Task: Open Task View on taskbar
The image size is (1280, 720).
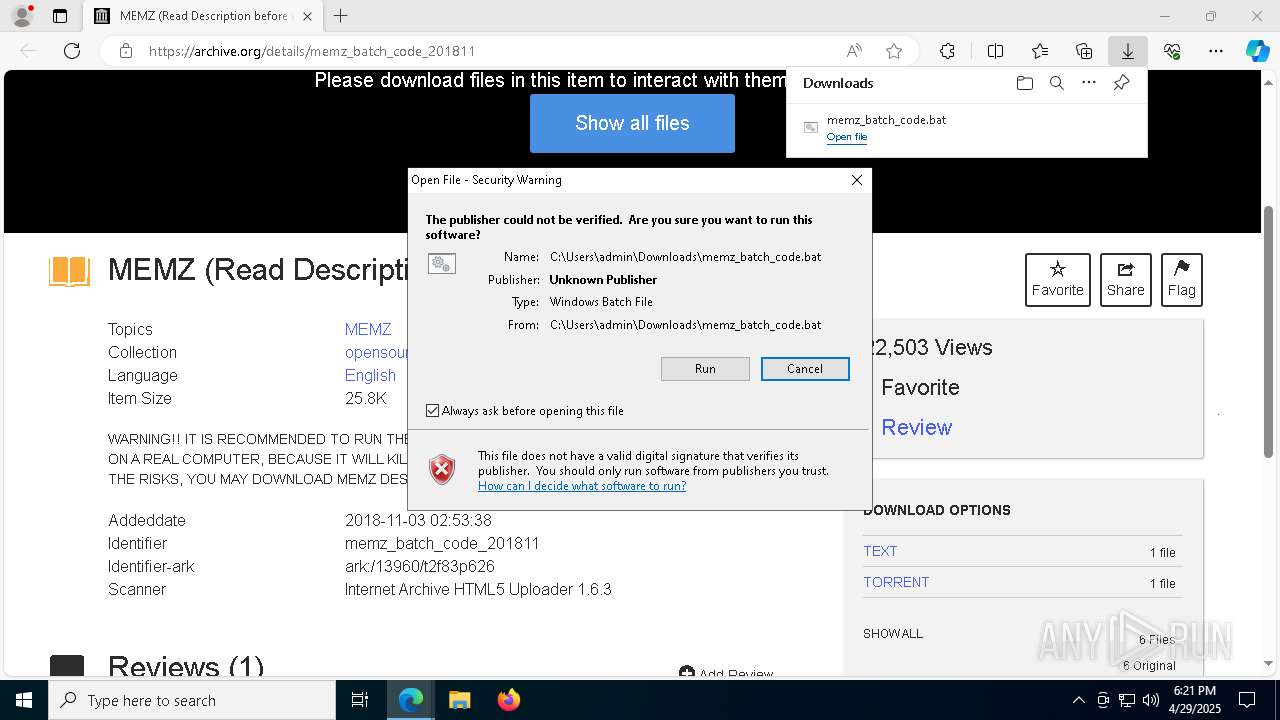Action: pyautogui.click(x=360, y=700)
